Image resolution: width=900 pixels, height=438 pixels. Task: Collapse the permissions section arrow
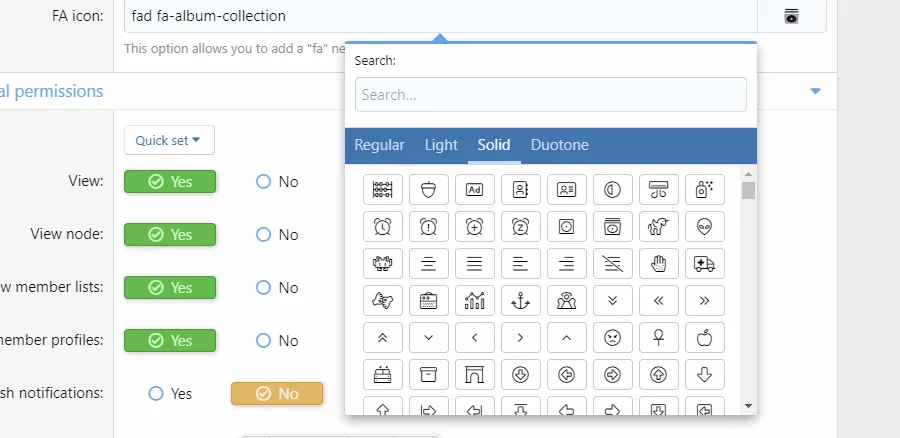click(815, 91)
